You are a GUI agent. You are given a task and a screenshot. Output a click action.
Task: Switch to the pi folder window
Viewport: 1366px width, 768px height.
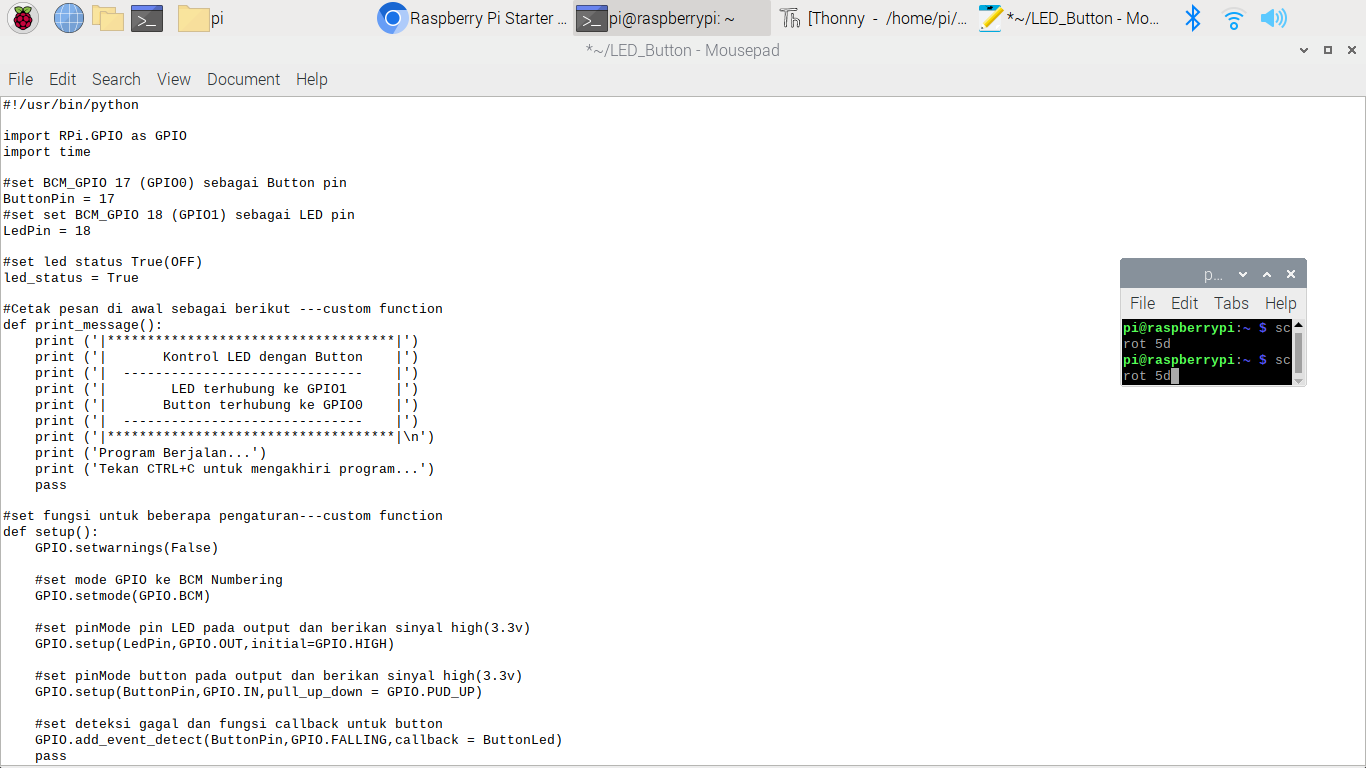click(202, 18)
